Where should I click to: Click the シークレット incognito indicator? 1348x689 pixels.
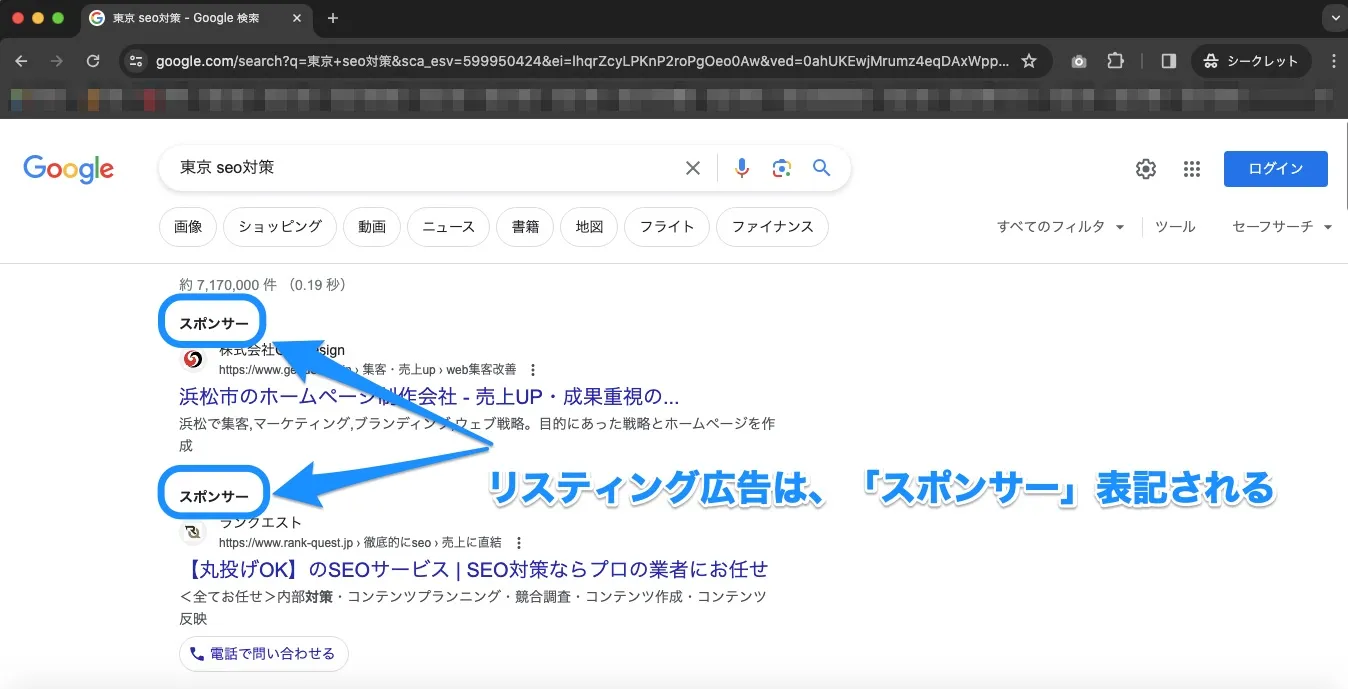click(x=1251, y=61)
